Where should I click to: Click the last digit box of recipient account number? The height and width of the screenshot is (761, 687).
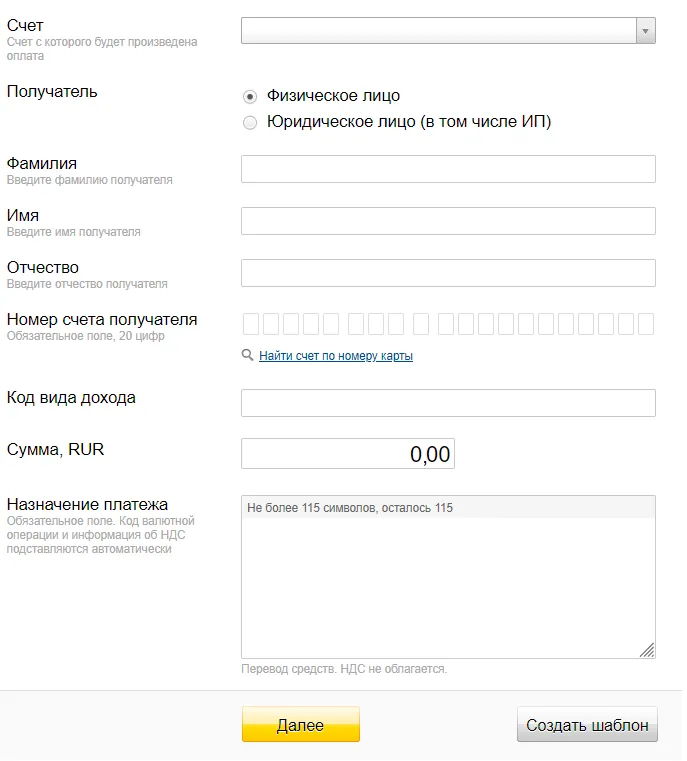[x=646, y=324]
